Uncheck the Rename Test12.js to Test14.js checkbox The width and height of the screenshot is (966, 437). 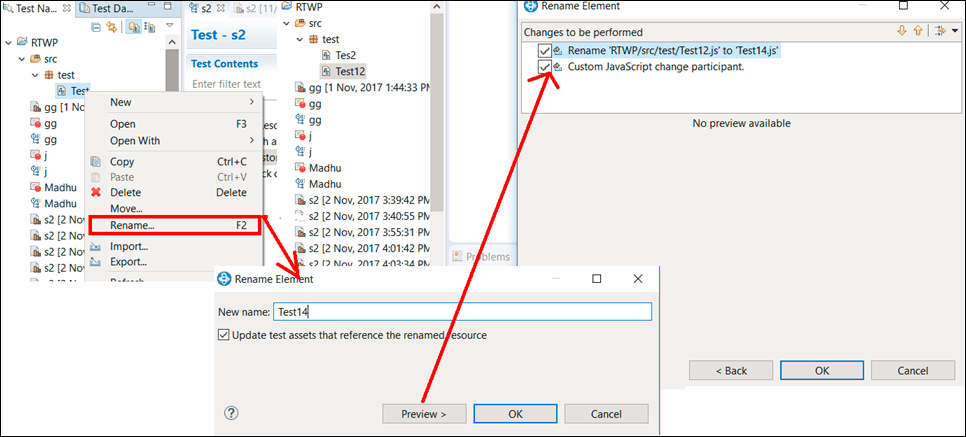544,51
